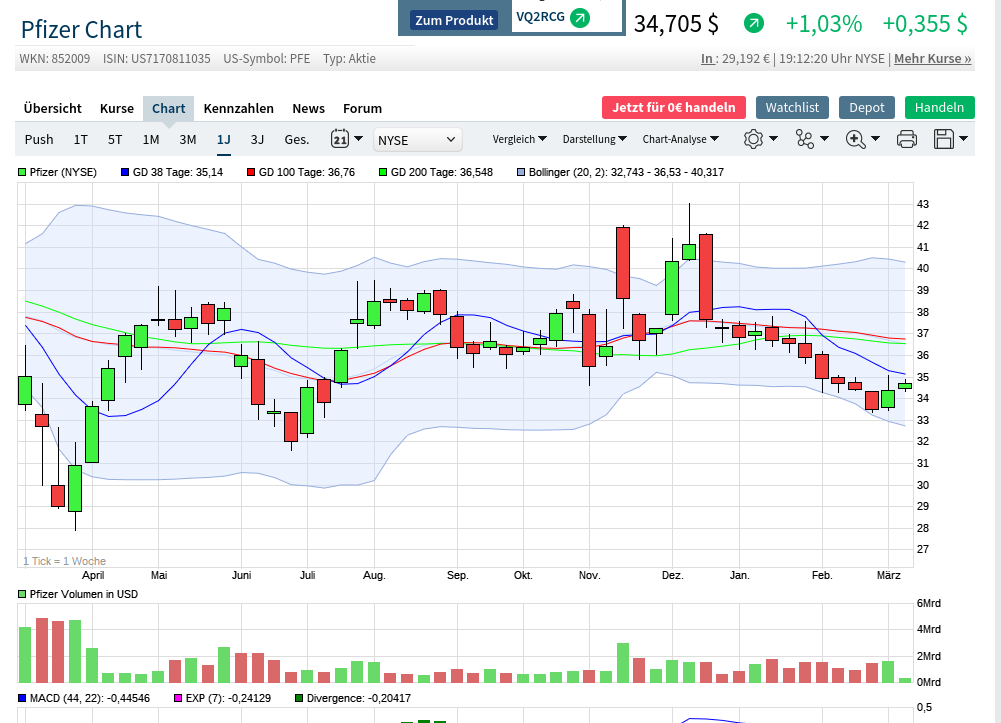Click the green Handeln button
Image resolution: width=1001 pixels, height=723 pixels.
coord(940,107)
